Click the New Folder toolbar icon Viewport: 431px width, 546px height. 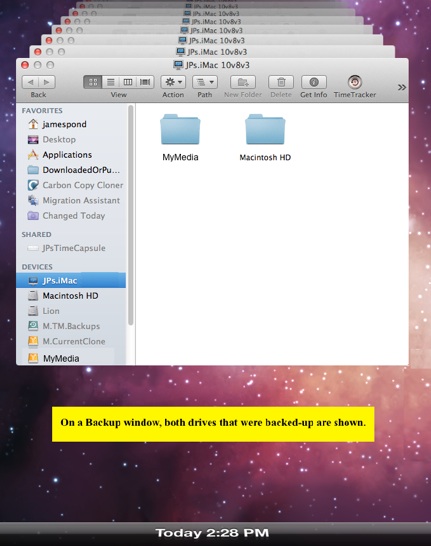coord(243,82)
